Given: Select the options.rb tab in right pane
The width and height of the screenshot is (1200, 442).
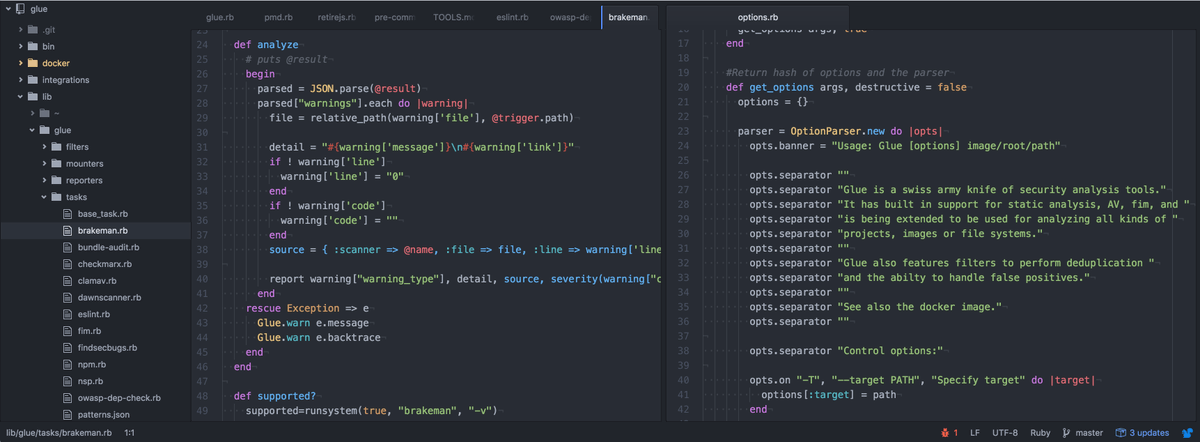Looking at the screenshot, I should [757, 18].
